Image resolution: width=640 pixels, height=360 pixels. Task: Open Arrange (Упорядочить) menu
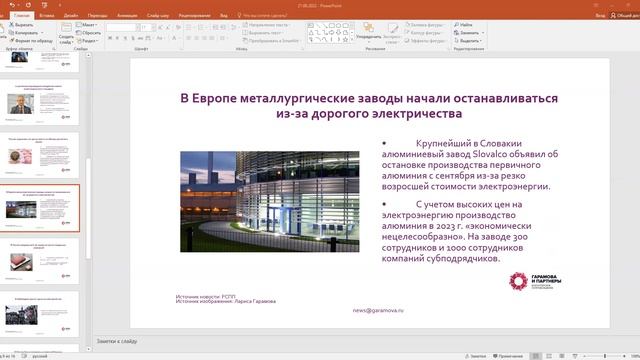point(369,33)
